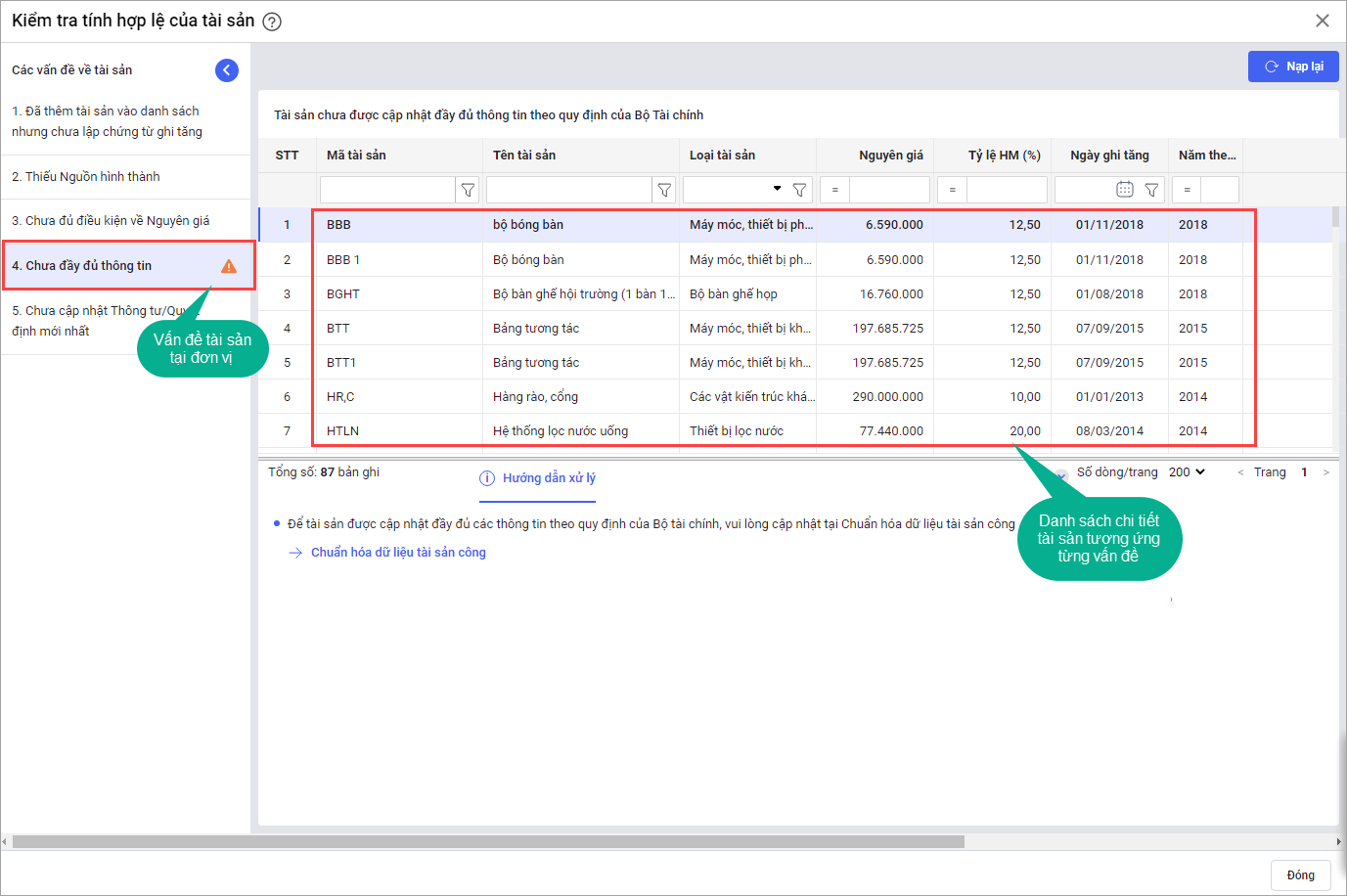Viewport: 1347px width, 896px height.
Task: Click the Nạp lại reload button
Action: click(1292, 67)
